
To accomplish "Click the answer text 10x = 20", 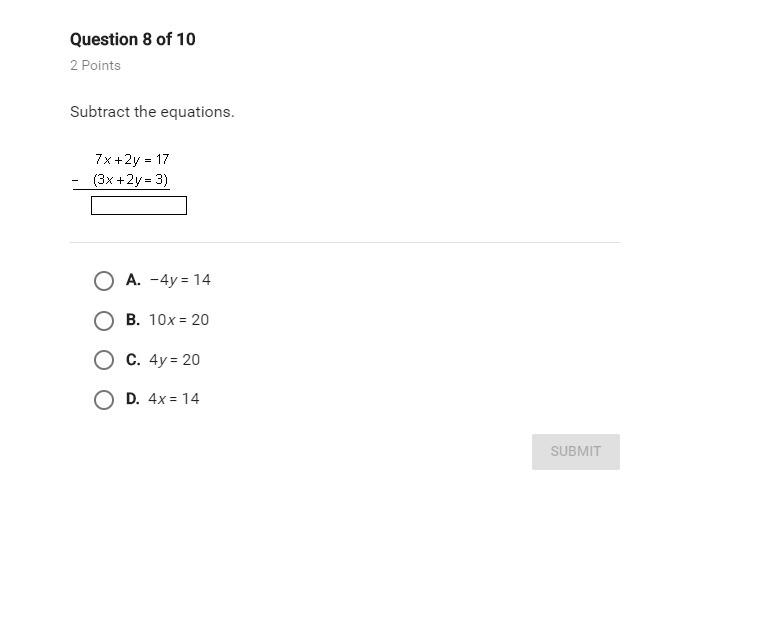I will 179,320.
